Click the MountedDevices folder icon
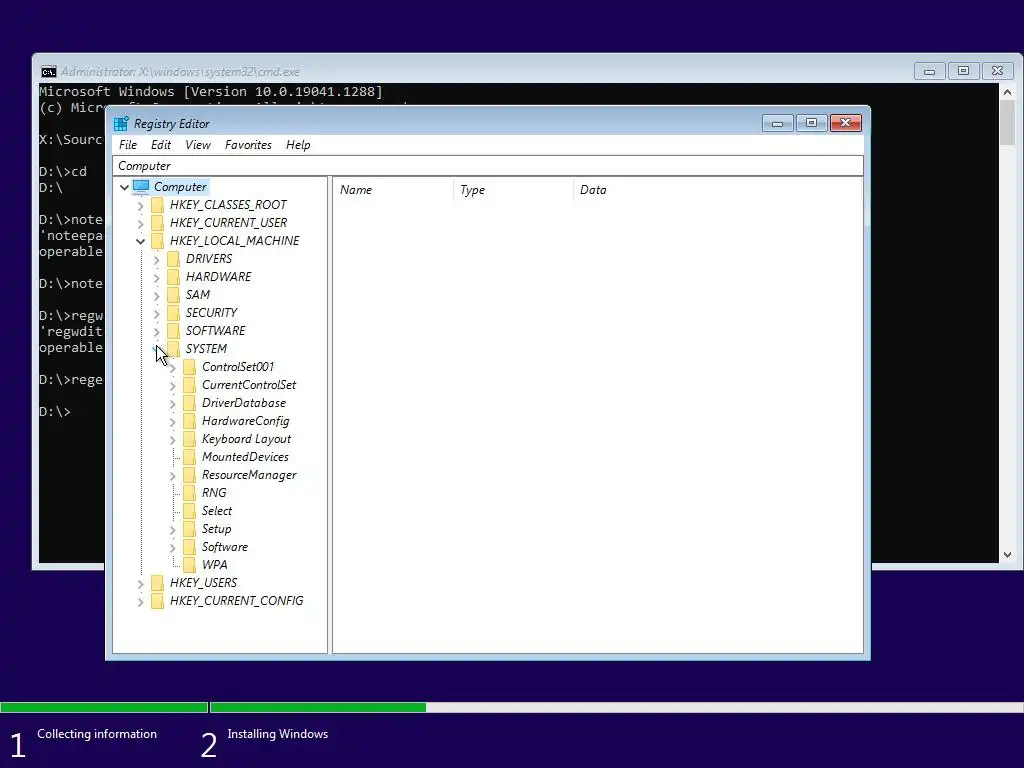 (x=189, y=456)
